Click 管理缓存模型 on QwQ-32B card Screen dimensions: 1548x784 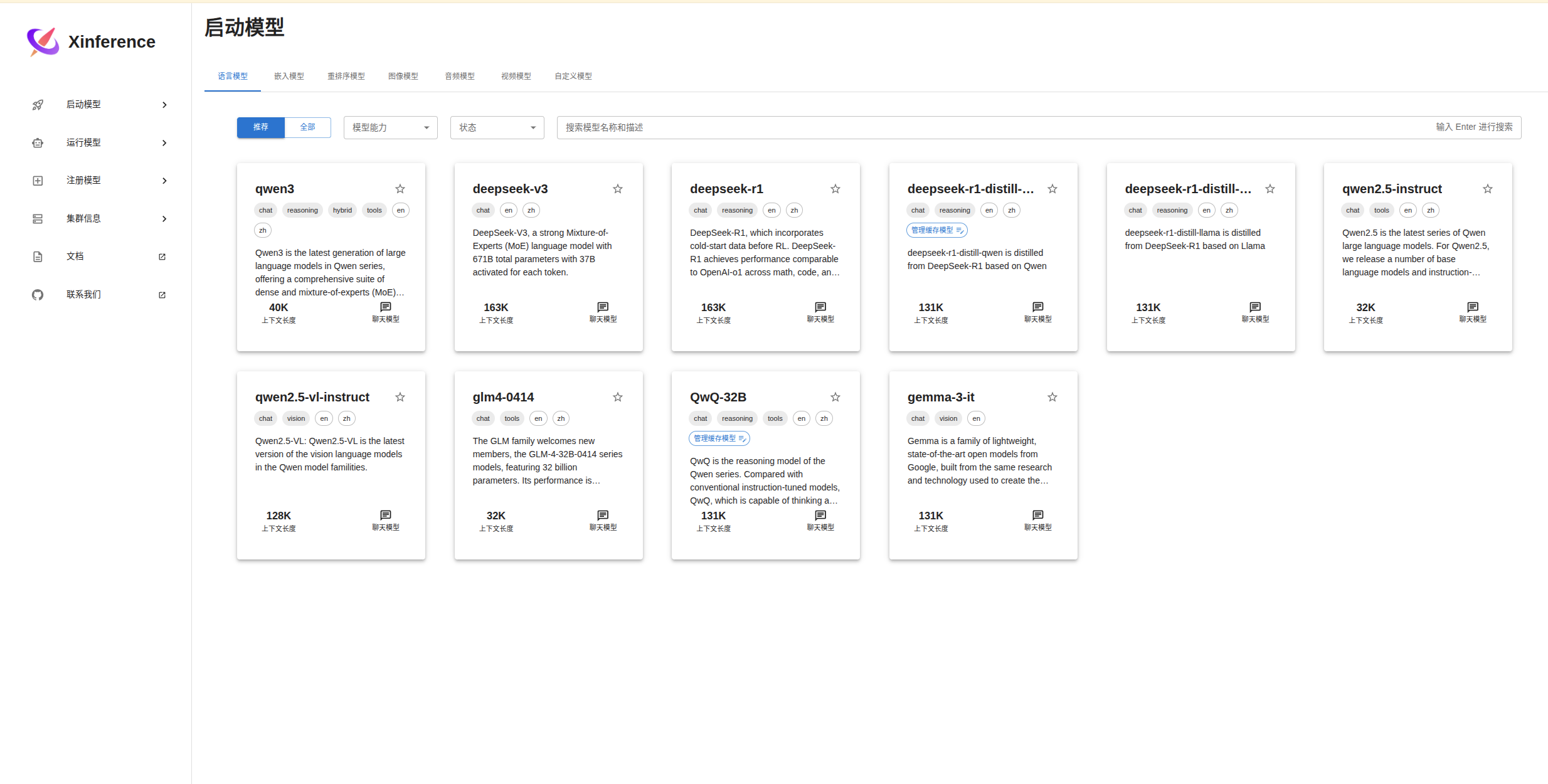[719, 438]
